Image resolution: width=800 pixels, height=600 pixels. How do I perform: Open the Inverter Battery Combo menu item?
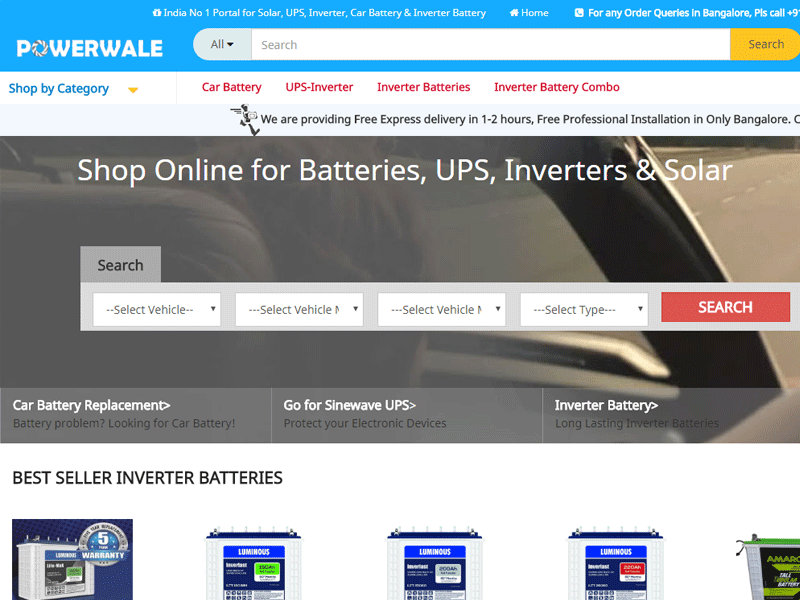(x=557, y=87)
